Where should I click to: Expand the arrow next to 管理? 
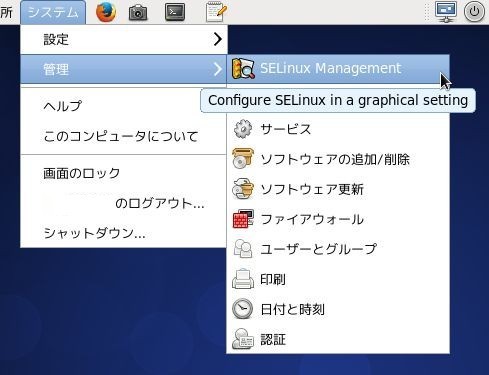click(218, 69)
